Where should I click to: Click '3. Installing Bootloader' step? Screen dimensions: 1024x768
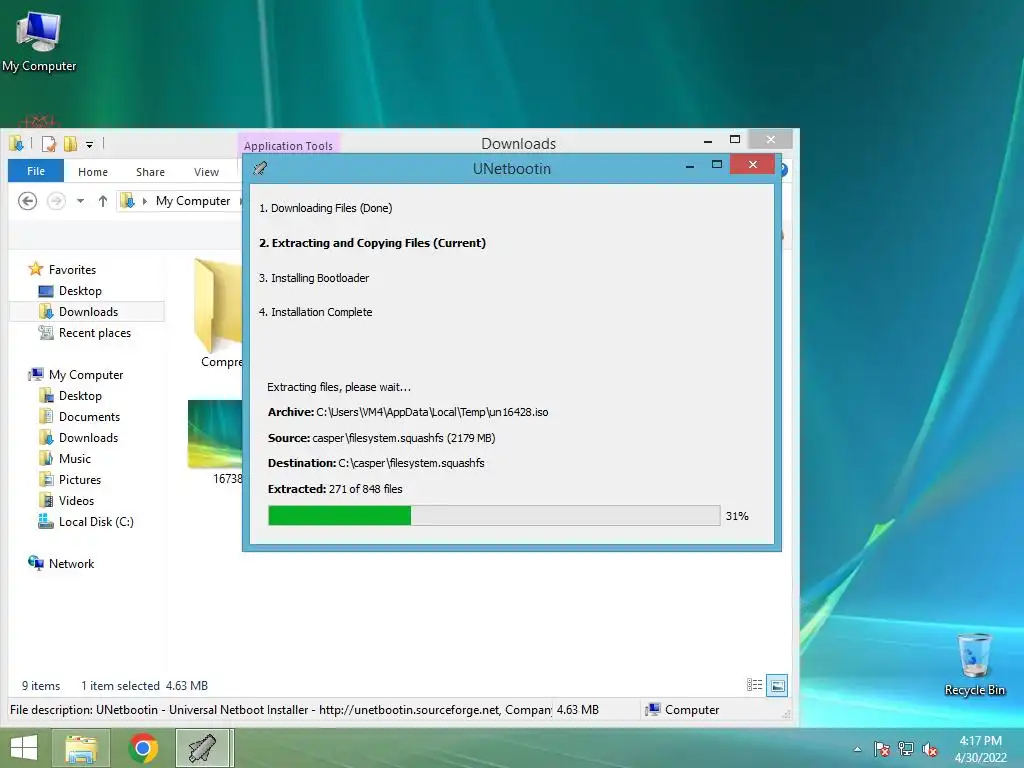313,278
